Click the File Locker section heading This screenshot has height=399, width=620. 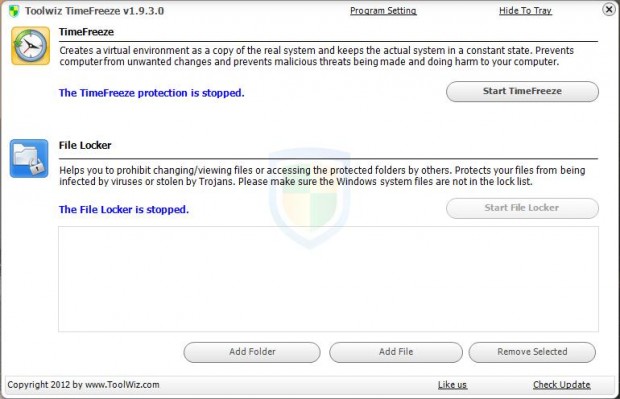[85, 146]
